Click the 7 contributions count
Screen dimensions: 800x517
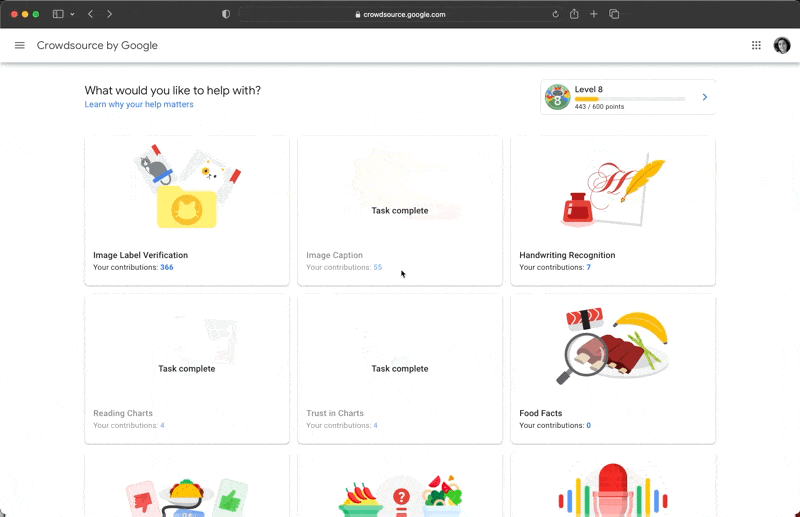point(588,267)
